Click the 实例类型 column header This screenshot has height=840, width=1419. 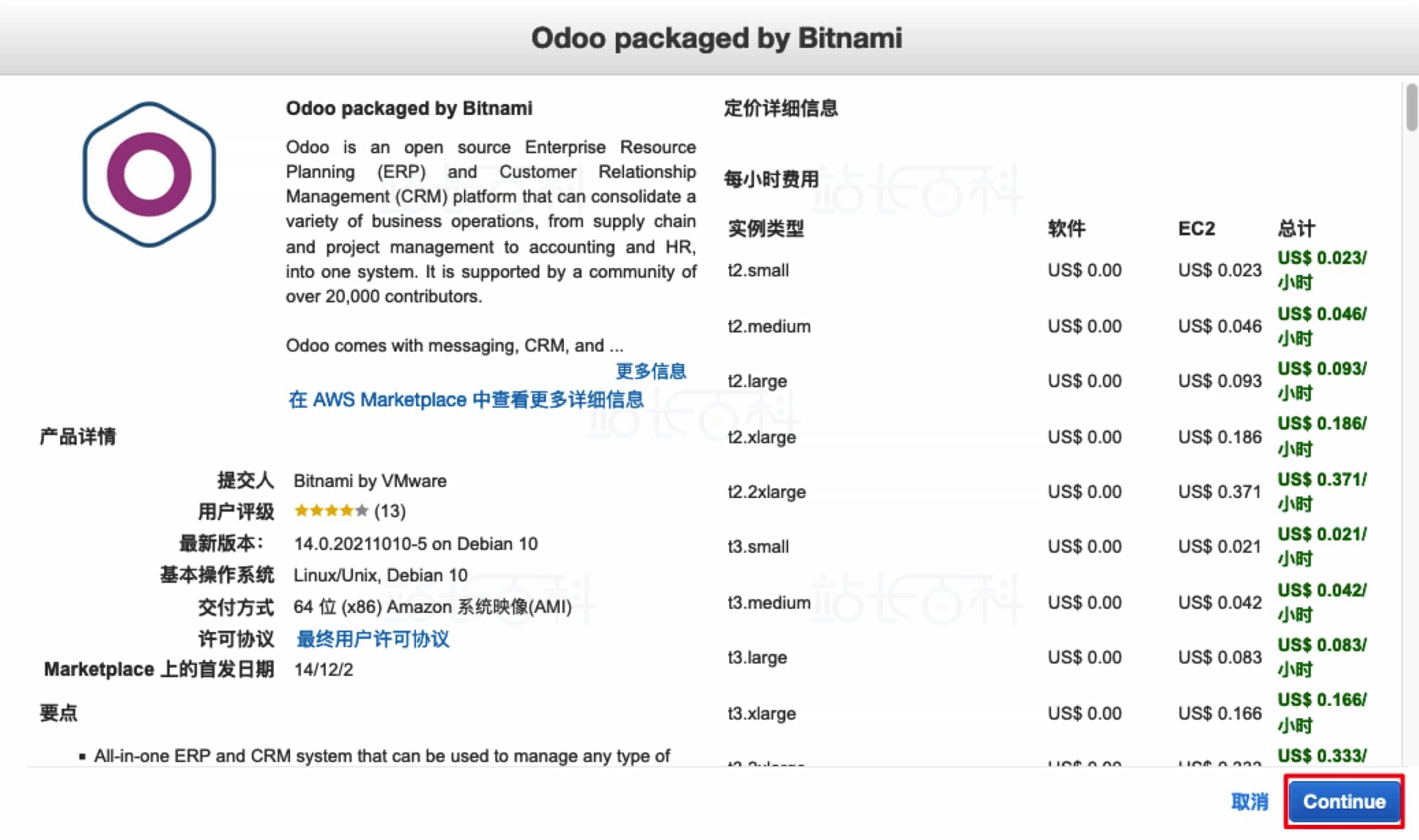pyautogui.click(x=766, y=228)
